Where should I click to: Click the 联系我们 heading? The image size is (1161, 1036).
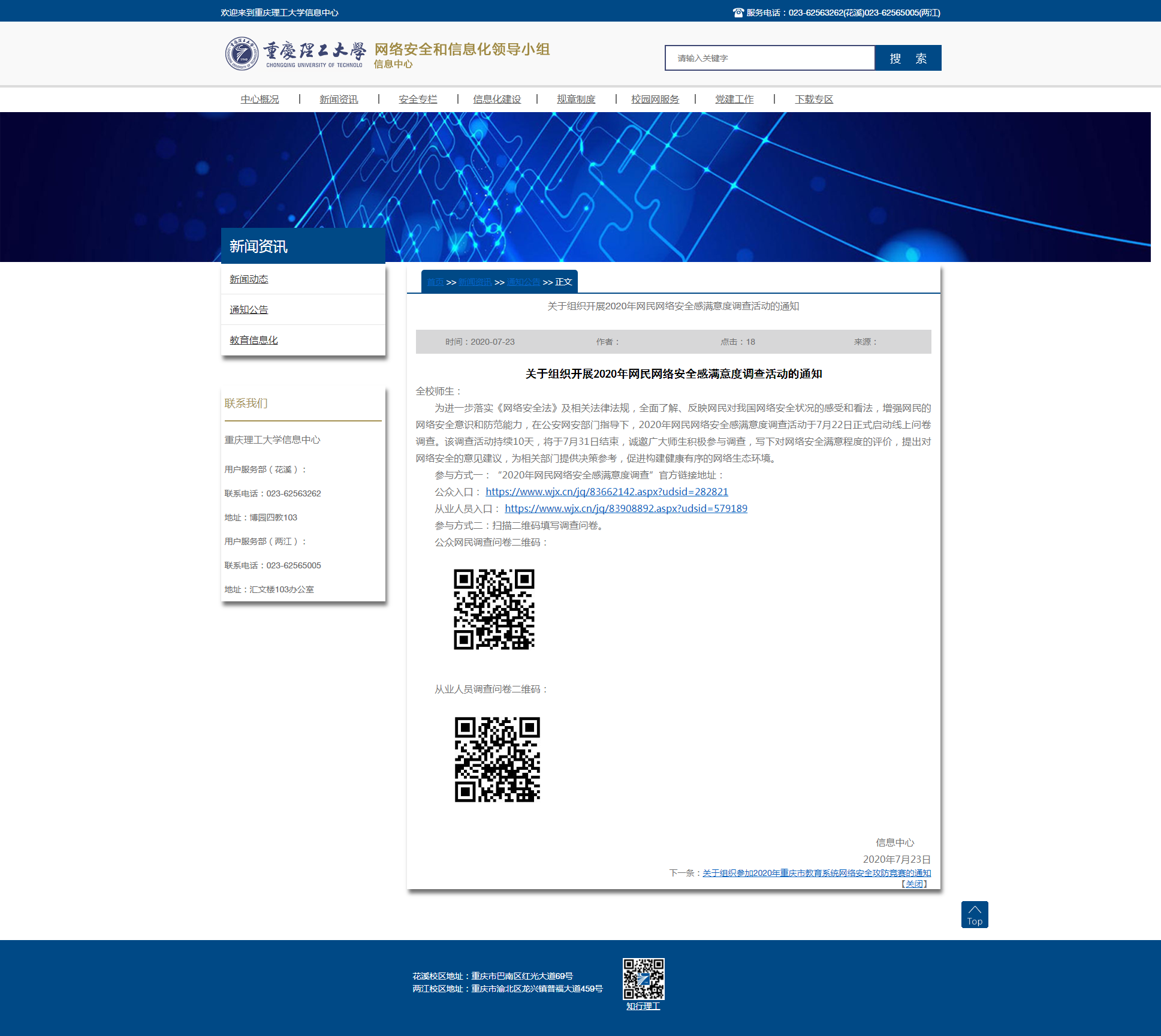point(246,403)
